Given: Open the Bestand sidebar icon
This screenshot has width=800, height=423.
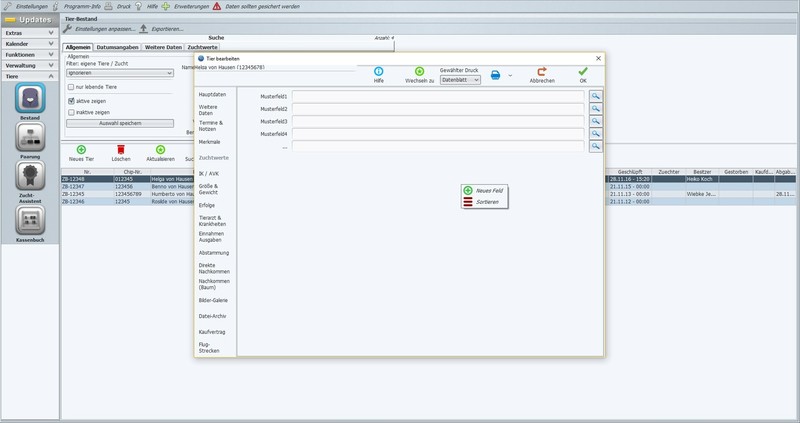Looking at the screenshot, I should 30,98.
